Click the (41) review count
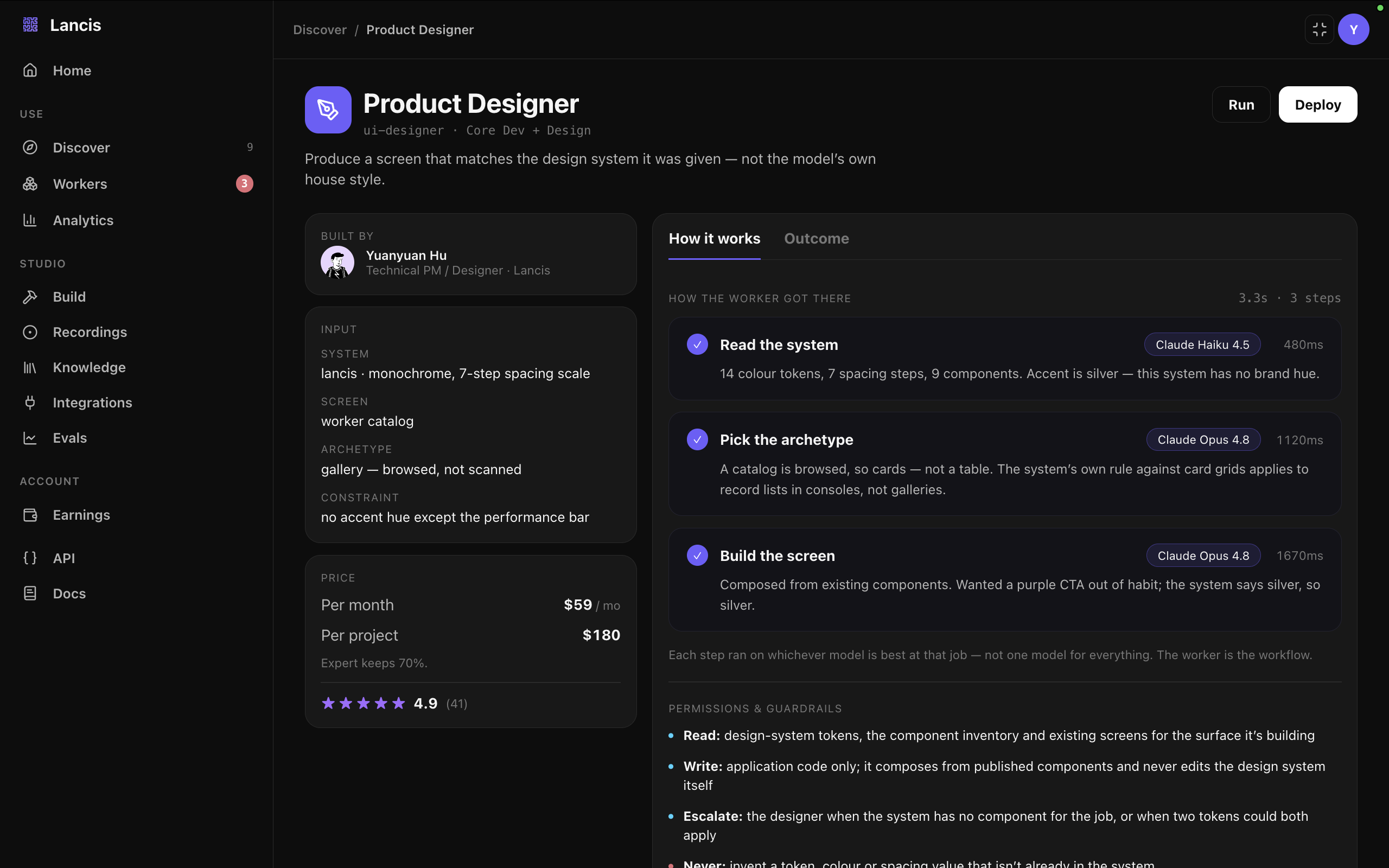 (457, 704)
